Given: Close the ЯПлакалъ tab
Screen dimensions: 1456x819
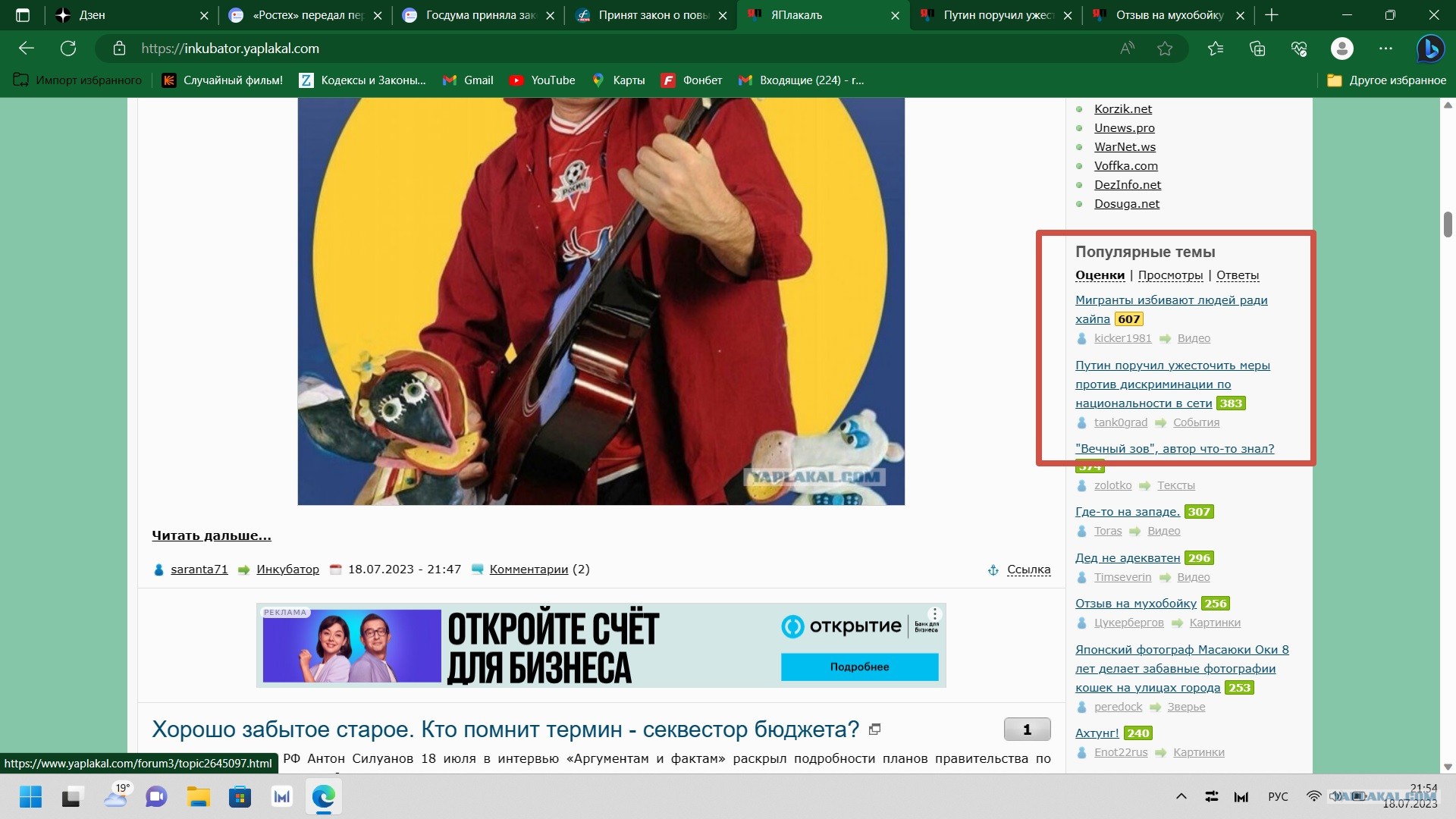Looking at the screenshot, I should [x=895, y=15].
